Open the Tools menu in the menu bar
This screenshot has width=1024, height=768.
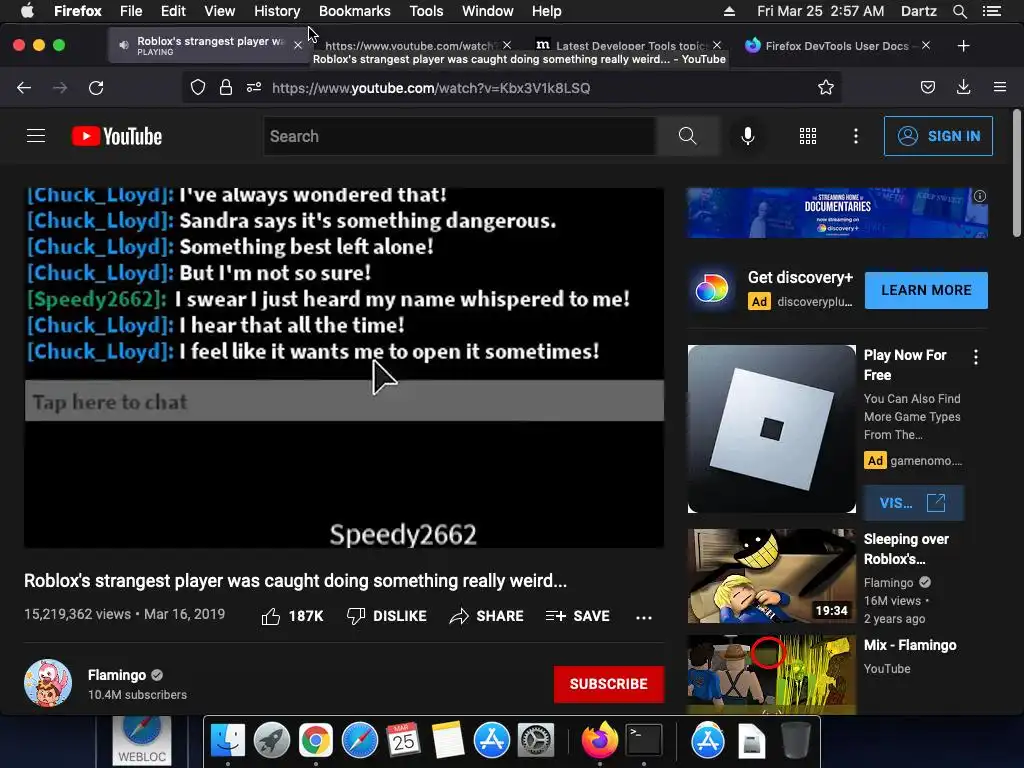click(x=426, y=11)
